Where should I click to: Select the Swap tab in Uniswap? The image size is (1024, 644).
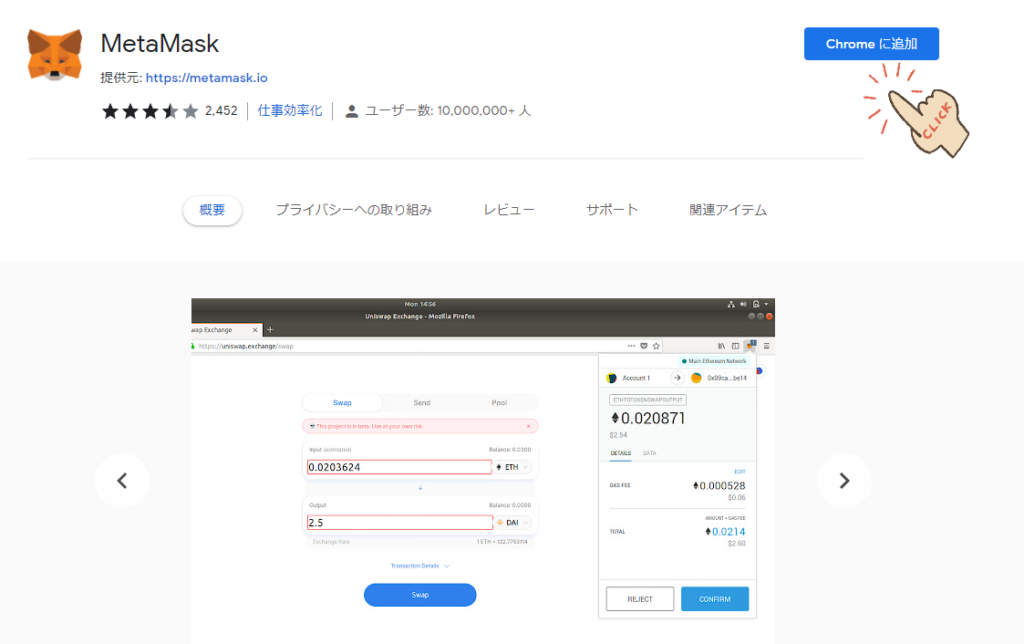pos(342,403)
